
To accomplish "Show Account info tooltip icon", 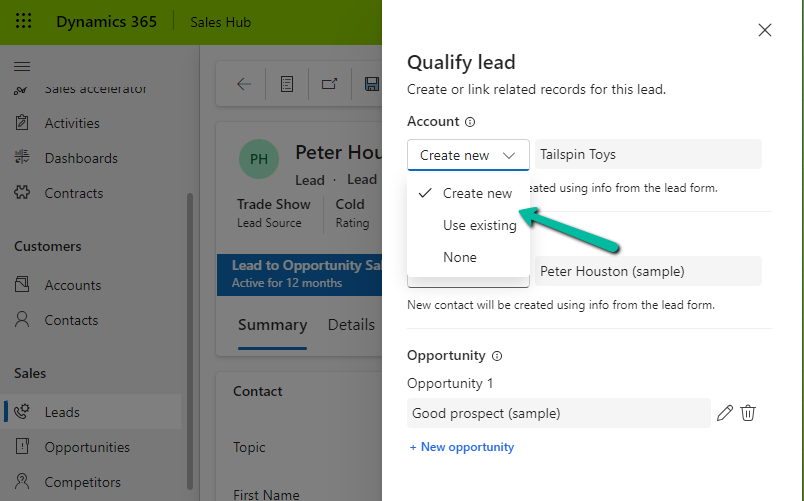I will click(470, 122).
